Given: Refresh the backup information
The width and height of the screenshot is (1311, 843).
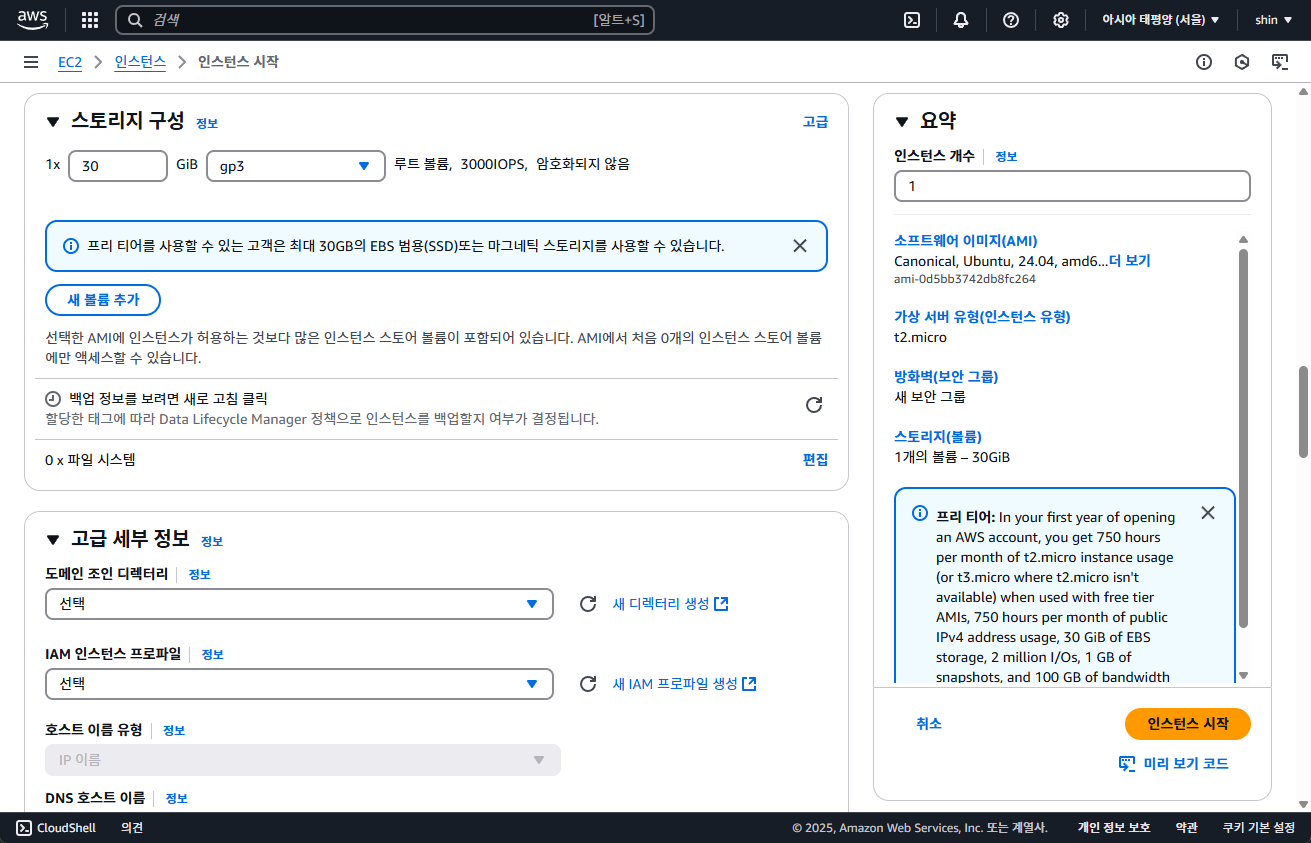Looking at the screenshot, I should (814, 405).
